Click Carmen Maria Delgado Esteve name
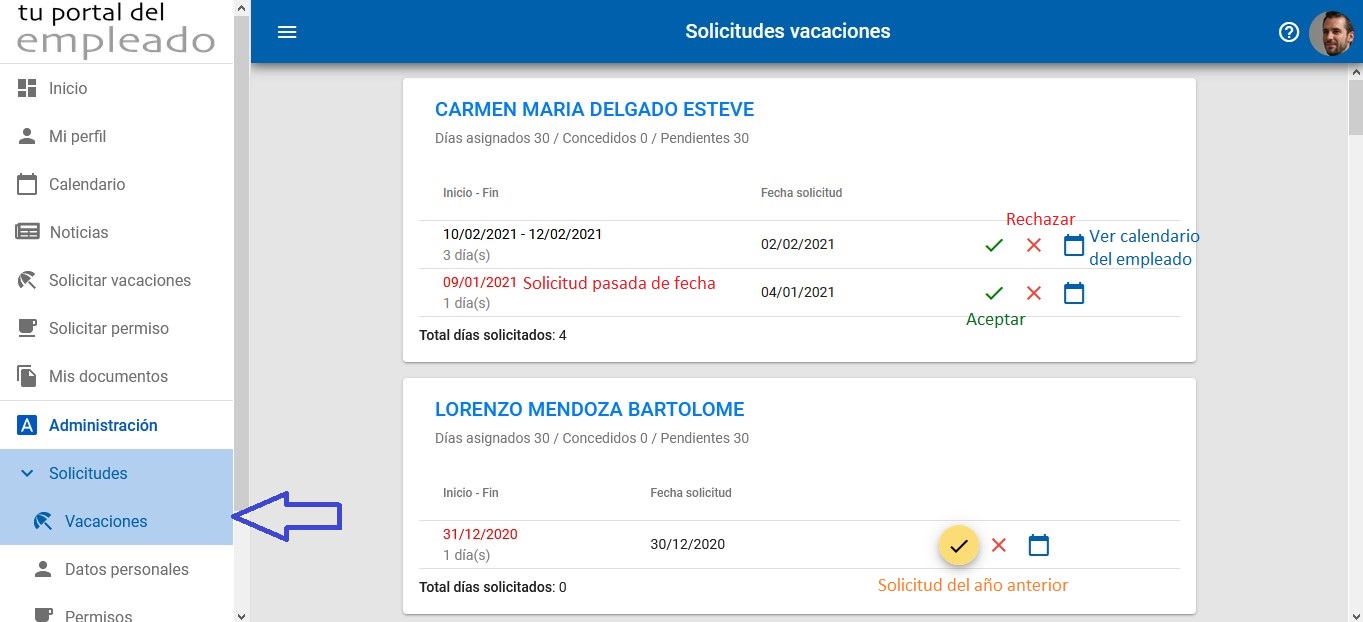Screen dimensions: 1363x622 [x=594, y=110]
